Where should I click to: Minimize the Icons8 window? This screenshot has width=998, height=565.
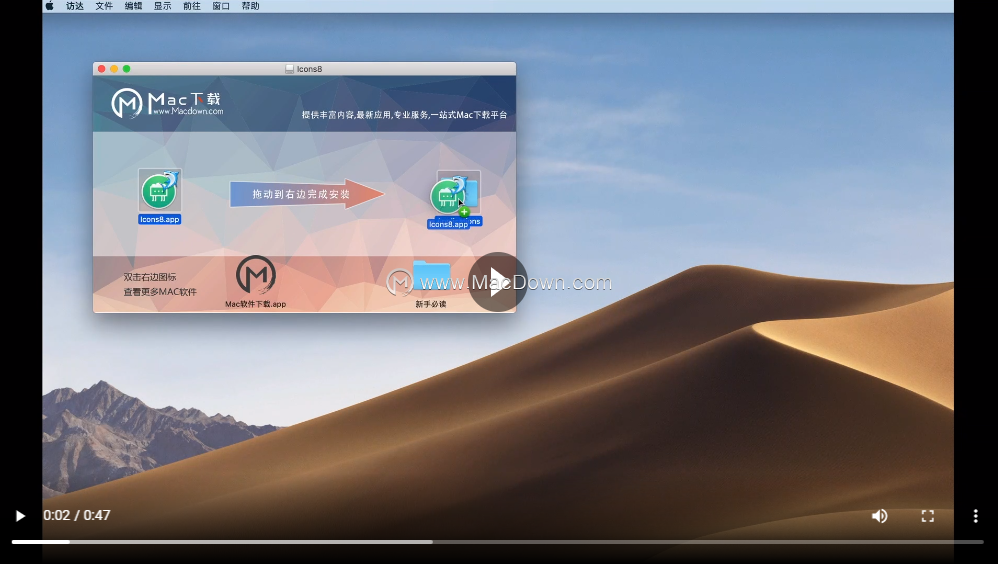(x=114, y=69)
